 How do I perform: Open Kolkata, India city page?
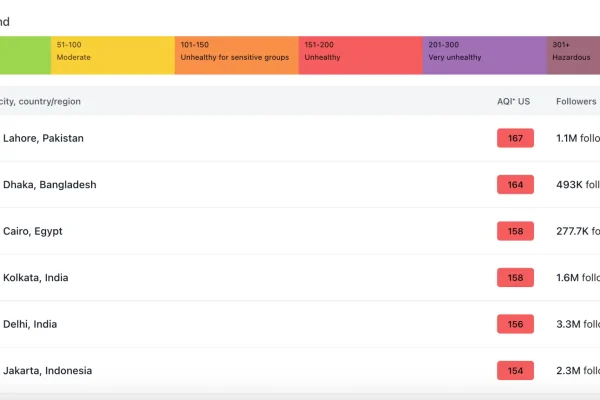[x=36, y=278]
